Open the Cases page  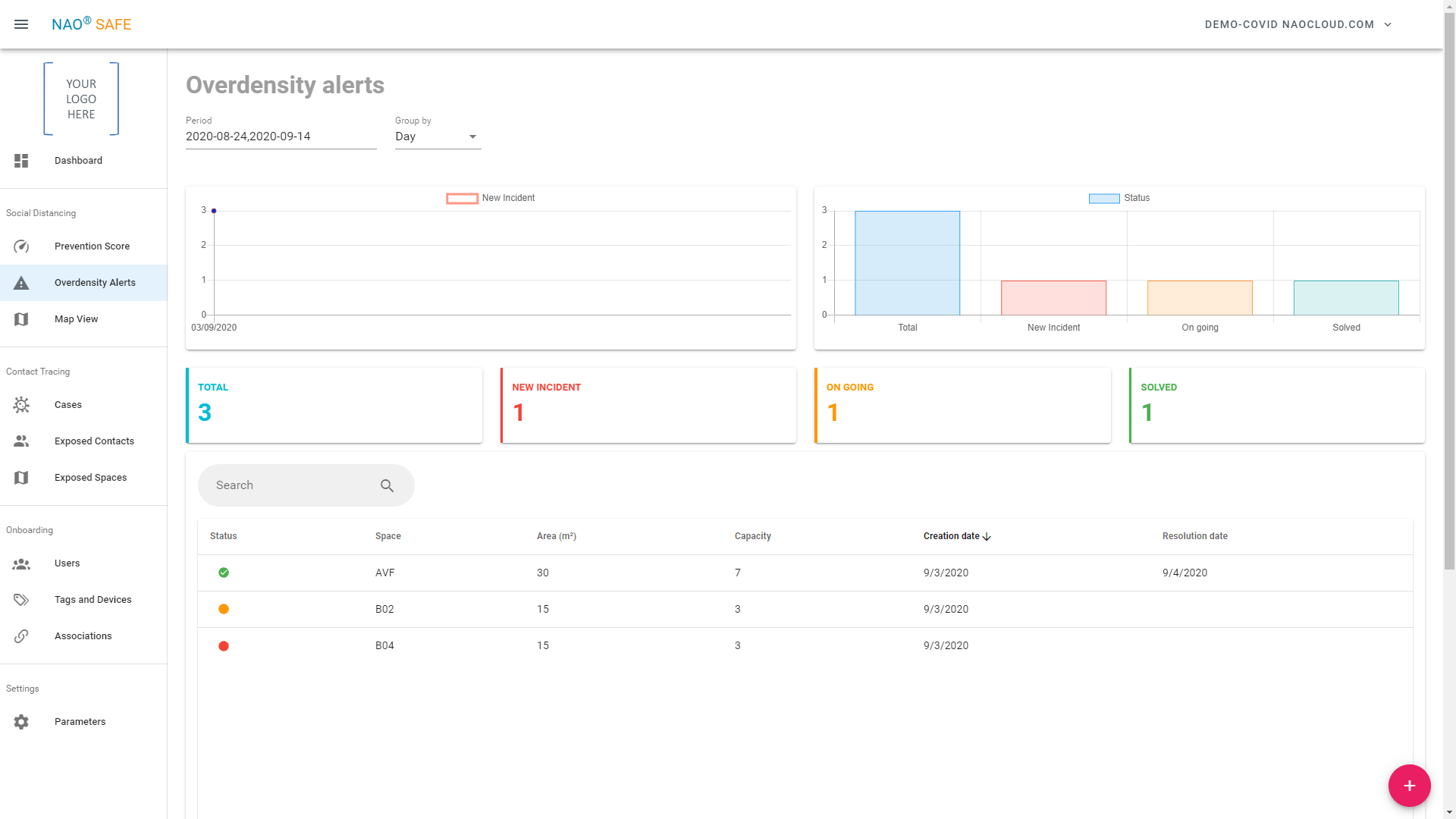(x=83, y=405)
